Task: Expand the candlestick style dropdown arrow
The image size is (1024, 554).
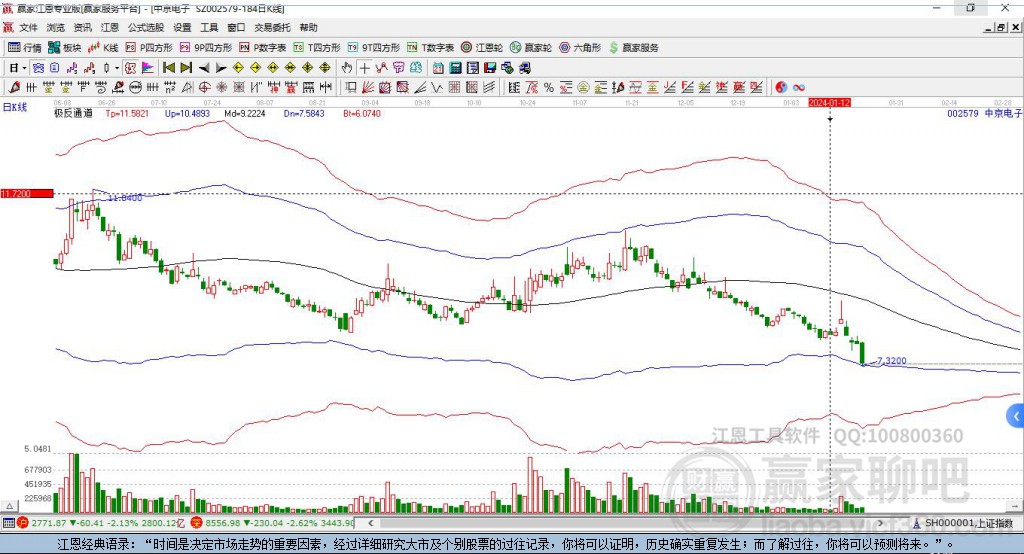Action: coord(117,68)
